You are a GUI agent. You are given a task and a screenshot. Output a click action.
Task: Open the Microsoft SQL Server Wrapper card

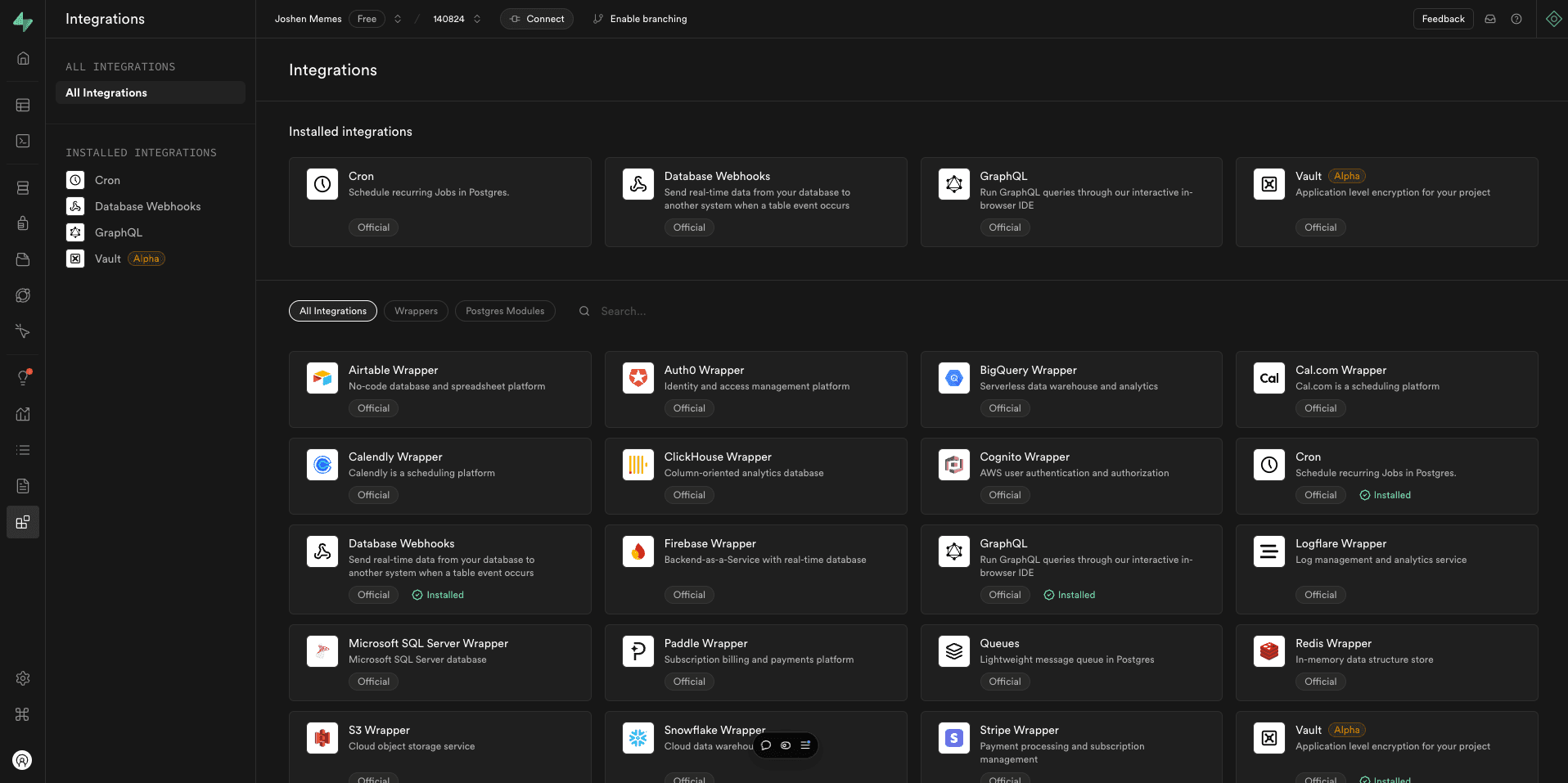pyautogui.click(x=440, y=663)
